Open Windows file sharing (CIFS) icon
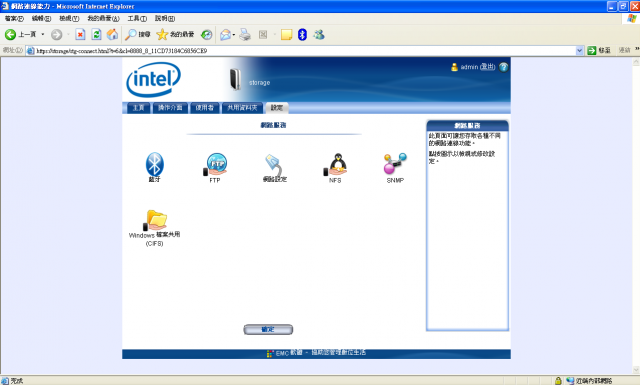 [155, 220]
